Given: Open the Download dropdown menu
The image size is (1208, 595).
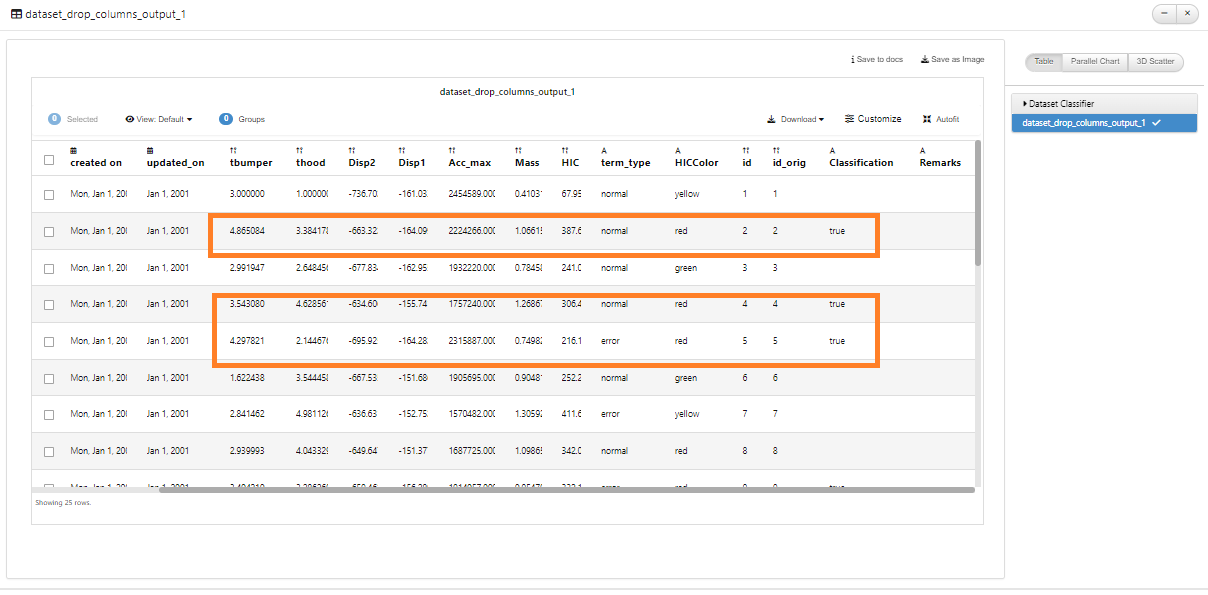Looking at the screenshot, I should pos(796,119).
